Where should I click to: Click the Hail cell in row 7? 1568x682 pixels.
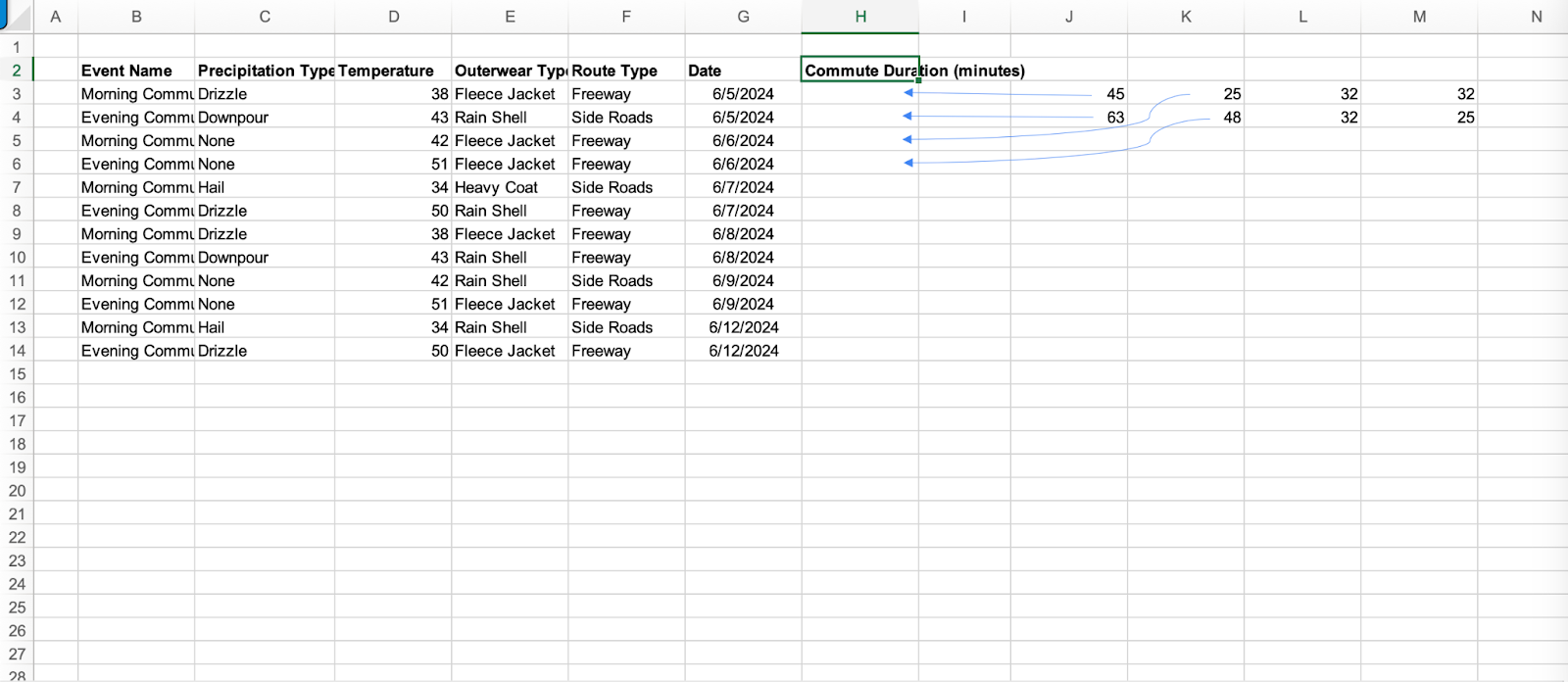point(212,187)
